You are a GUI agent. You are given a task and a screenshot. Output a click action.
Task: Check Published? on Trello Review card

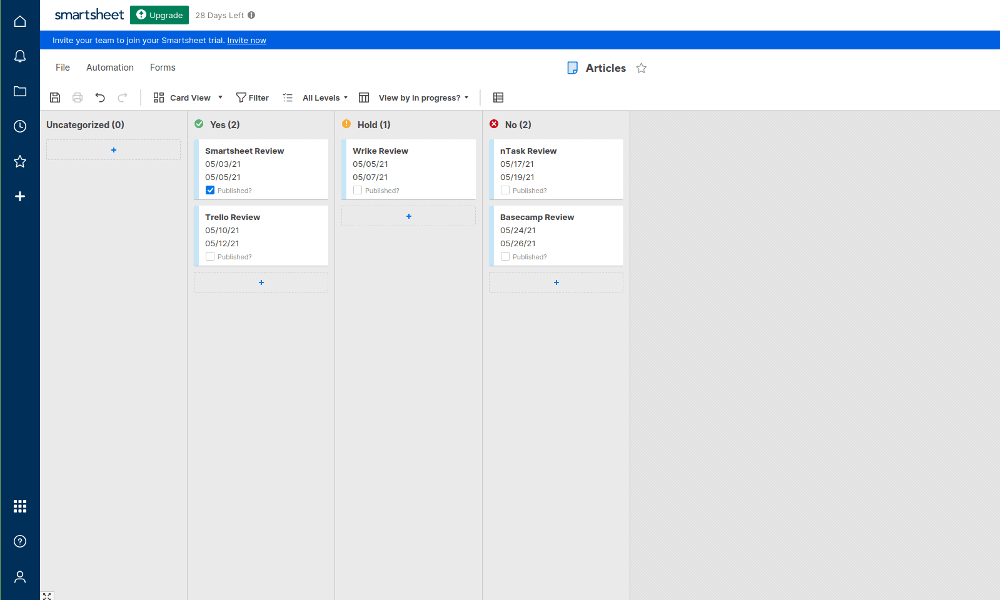[210, 256]
